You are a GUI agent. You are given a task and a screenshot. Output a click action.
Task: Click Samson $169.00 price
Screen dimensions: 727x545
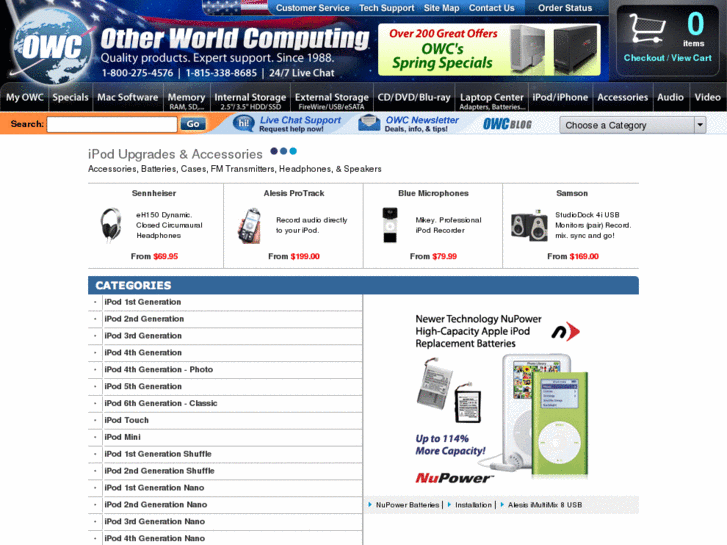coord(584,256)
